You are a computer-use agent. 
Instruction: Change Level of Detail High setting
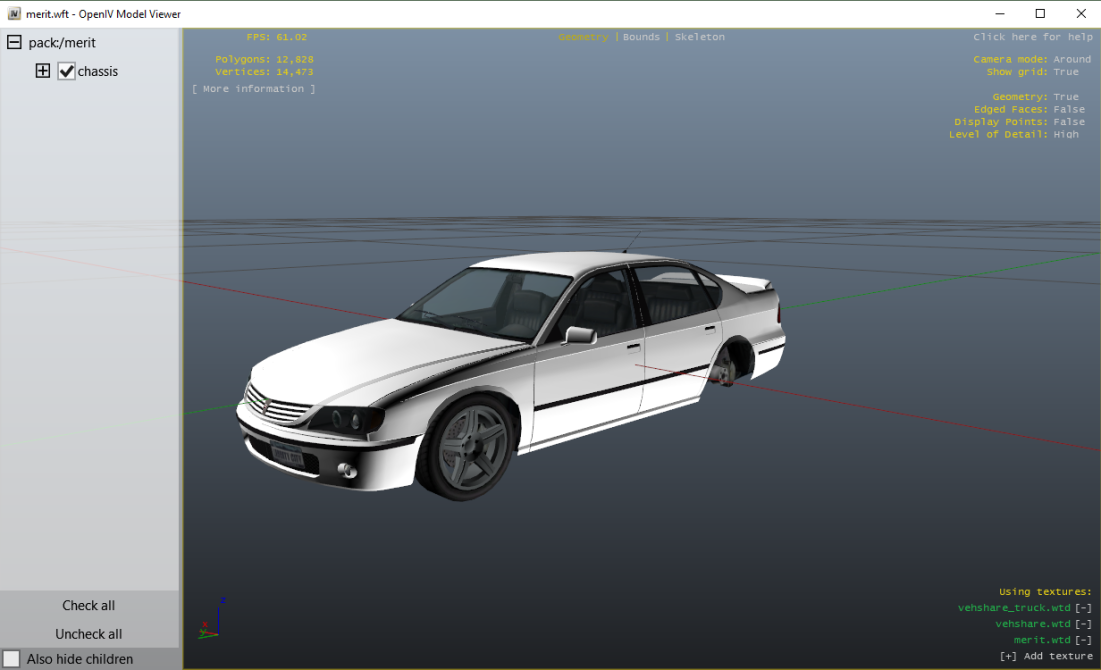pyautogui.click(x=1066, y=135)
